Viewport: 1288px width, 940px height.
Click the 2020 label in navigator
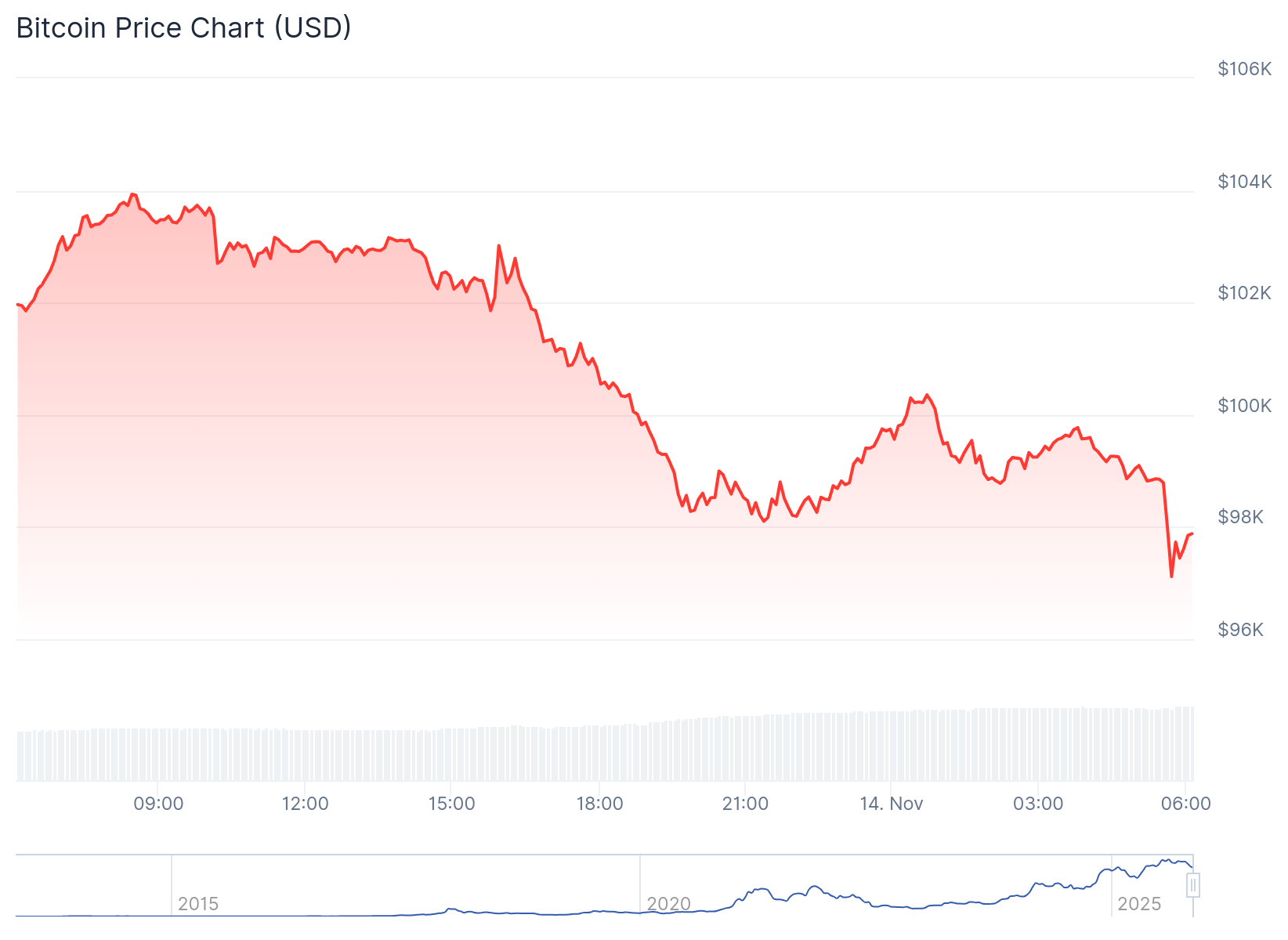point(668,904)
